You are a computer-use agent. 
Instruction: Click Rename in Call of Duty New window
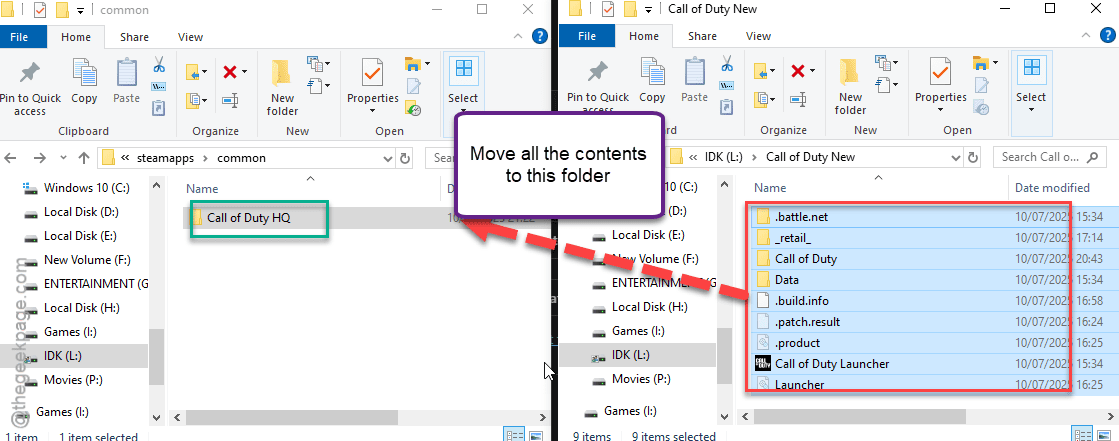(798, 100)
